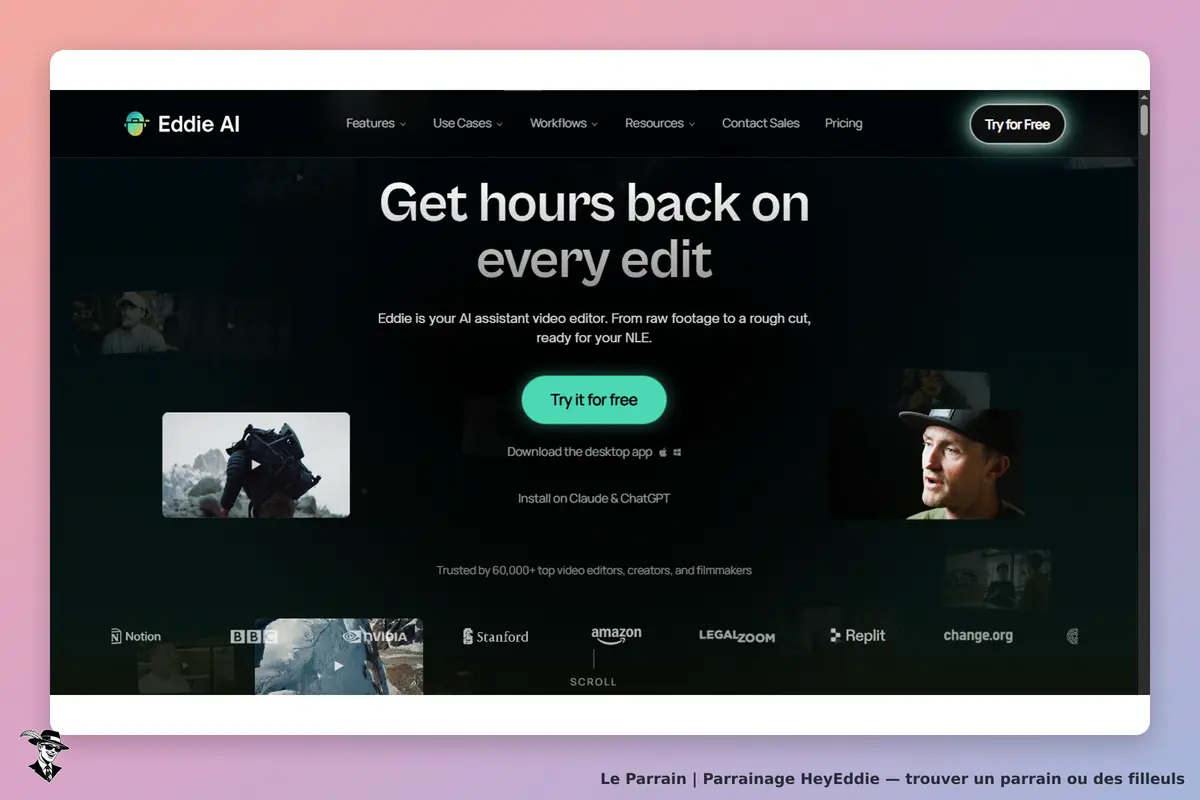The image size is (1200, 800).
Task: Click the BBC logo
Action: coord(254,636)
